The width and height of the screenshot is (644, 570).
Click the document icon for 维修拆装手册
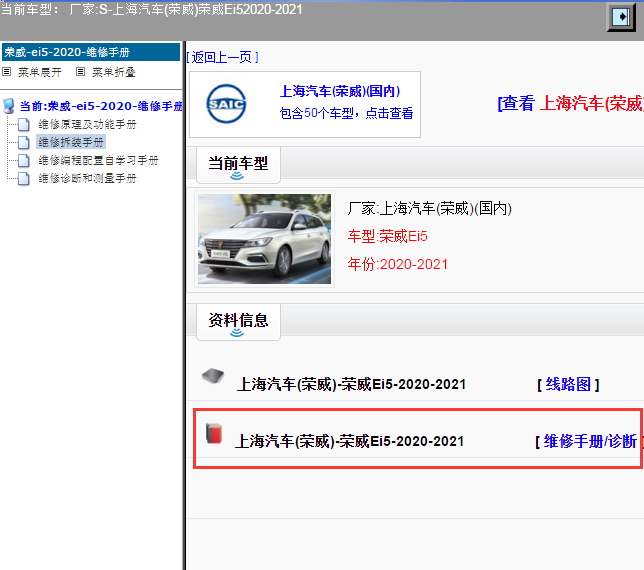tap(24, 142)
